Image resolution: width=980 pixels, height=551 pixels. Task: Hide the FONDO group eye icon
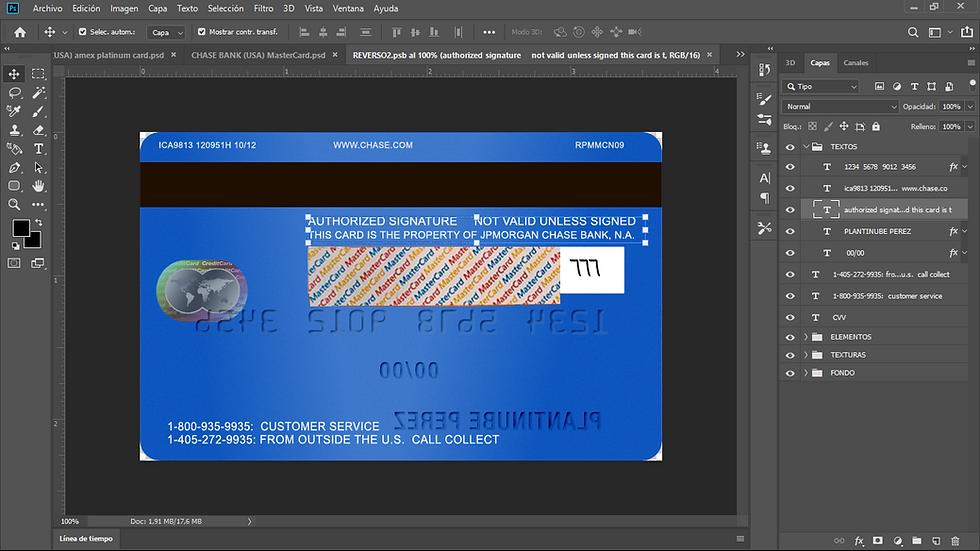point(790,373)
